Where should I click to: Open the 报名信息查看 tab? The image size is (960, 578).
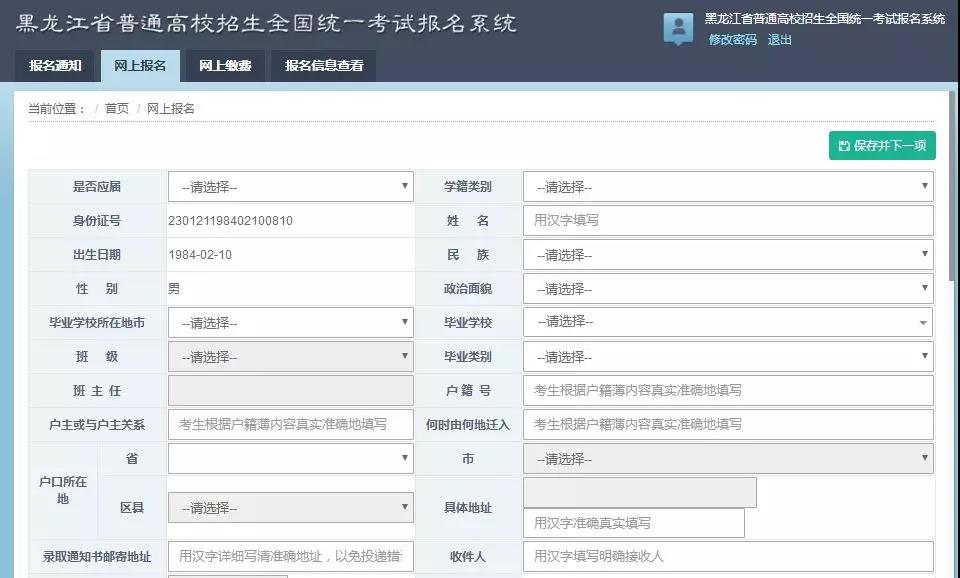[x=322, y=66]
